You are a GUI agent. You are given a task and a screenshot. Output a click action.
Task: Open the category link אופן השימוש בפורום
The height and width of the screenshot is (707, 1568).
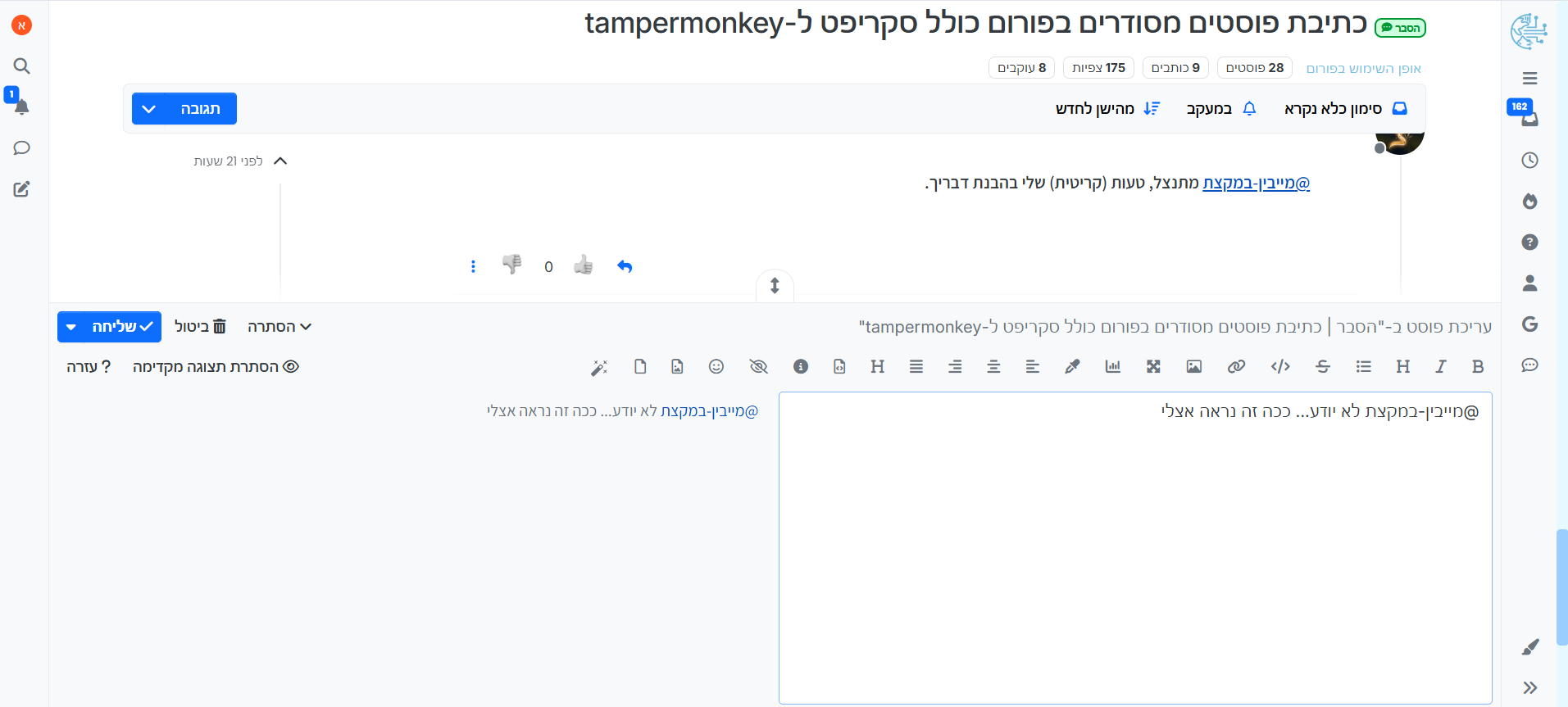pos(1364,69)
